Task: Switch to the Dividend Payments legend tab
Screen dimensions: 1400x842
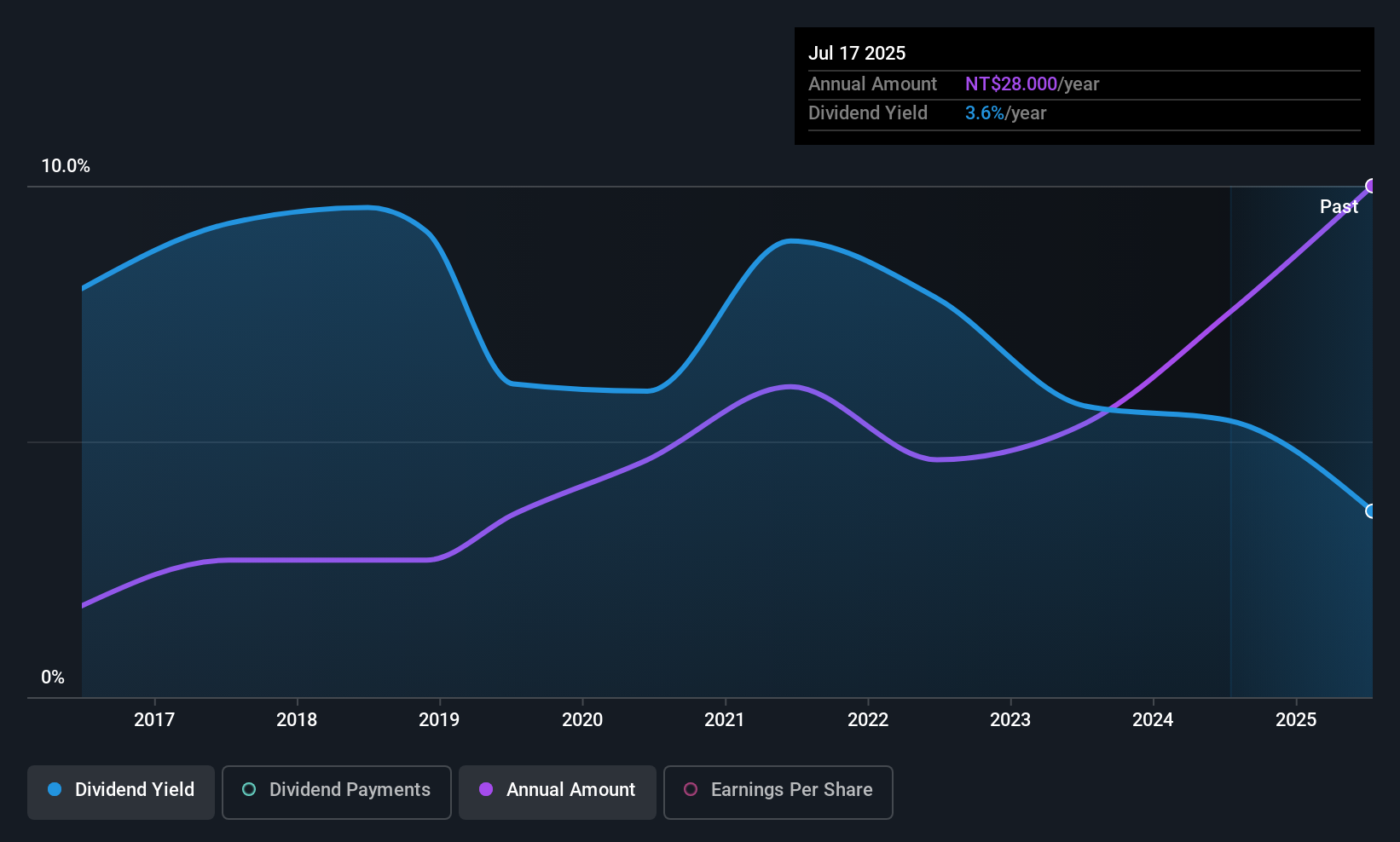Action: [x=336, y=791]
